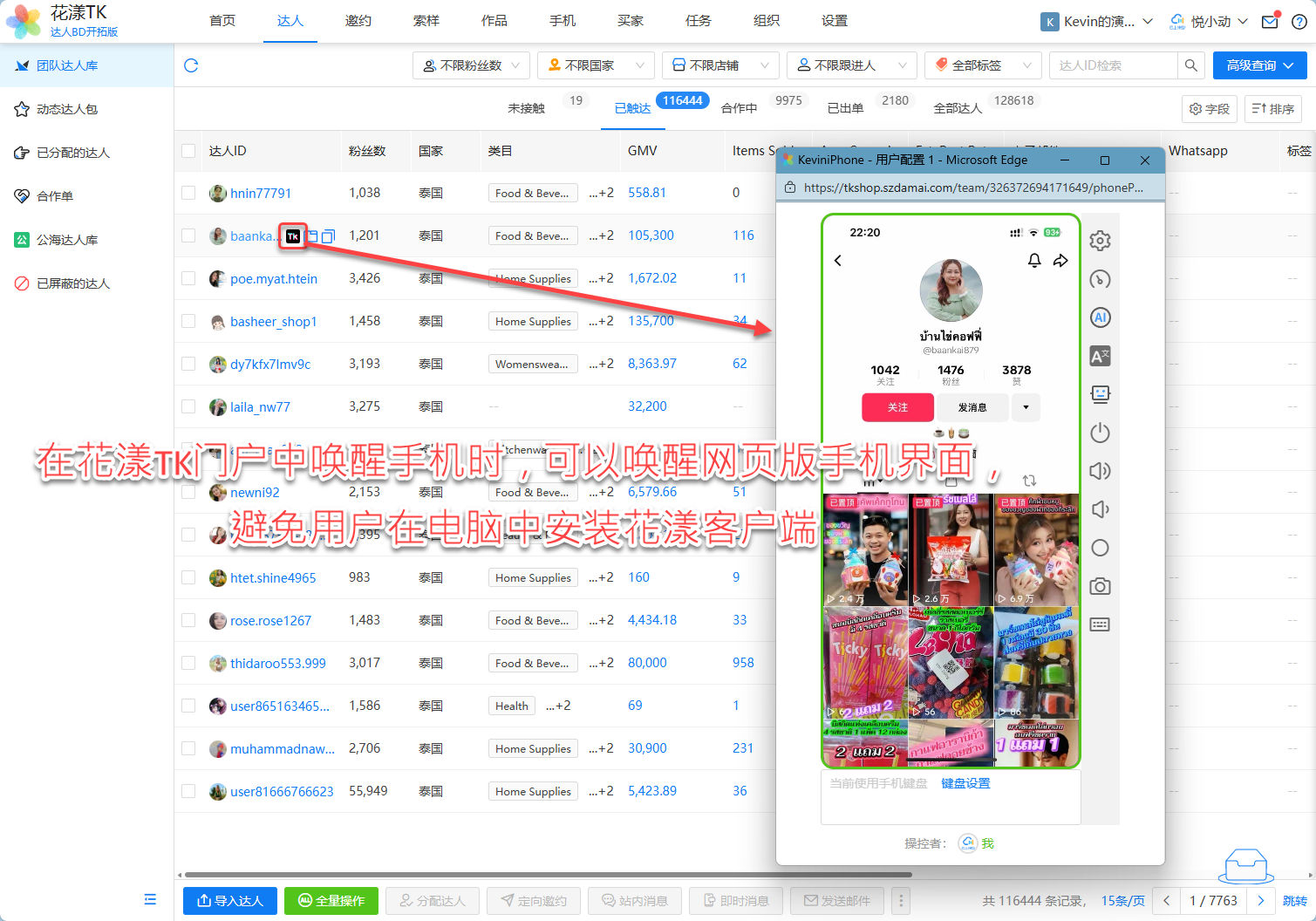Switch to the 合作中 tab
Viewport: 1316px width, 921px height.
coord(739,108)
